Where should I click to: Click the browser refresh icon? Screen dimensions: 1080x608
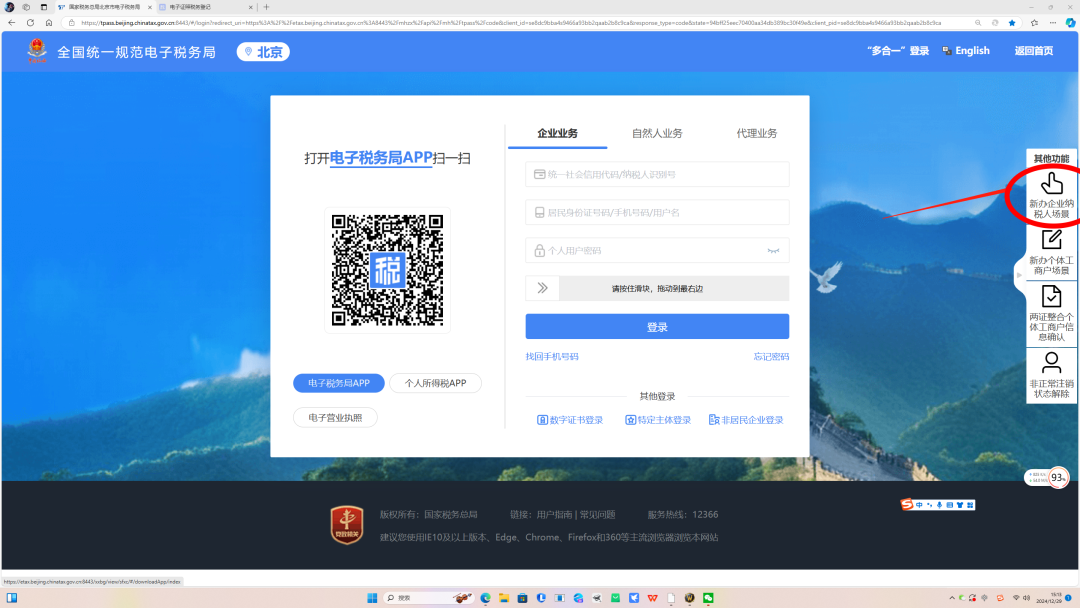click(30, 22)
